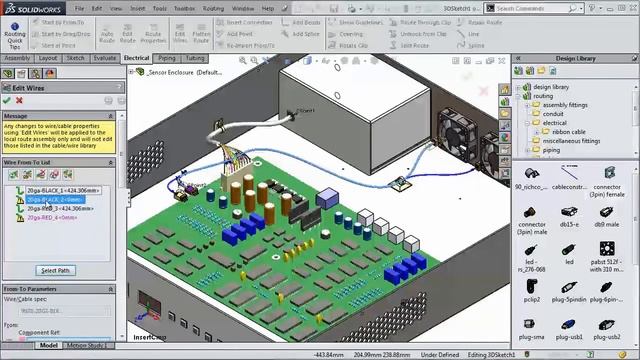
Task: Open the Help menu
Action: (x=268, y=8)
